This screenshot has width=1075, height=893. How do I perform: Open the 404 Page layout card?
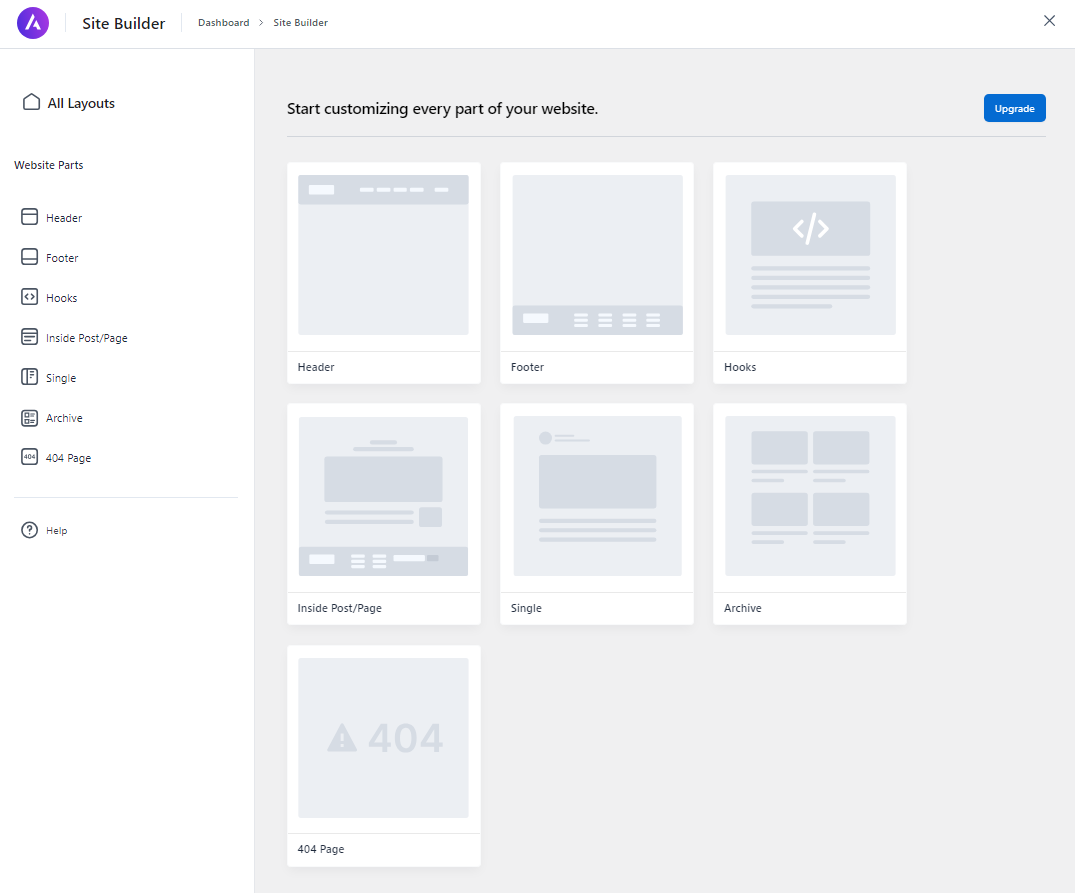tap(383, 755)
